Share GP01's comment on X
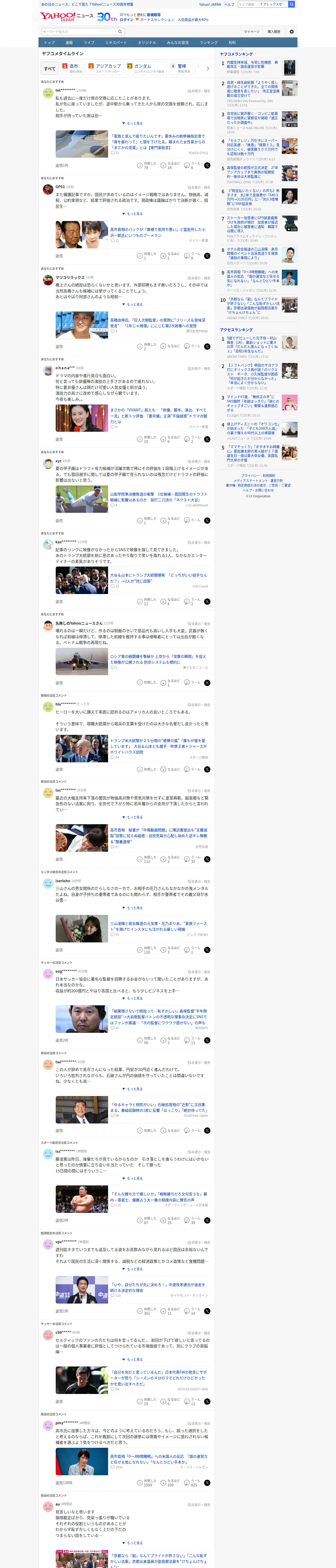Screen dimensions: 336x1568 [207, 256]
